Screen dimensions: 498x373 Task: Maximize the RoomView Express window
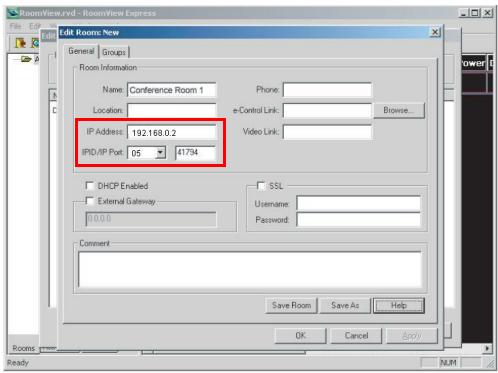[475, 13]
